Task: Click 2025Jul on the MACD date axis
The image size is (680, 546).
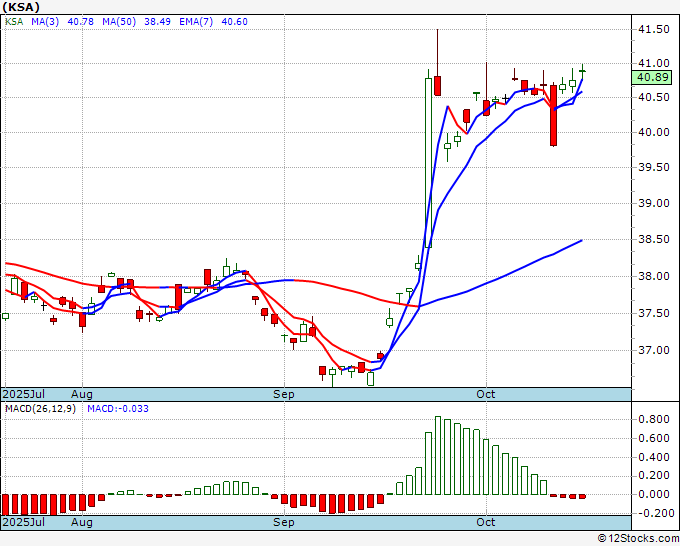Action: pyautogui.click(x=24, y=522)
